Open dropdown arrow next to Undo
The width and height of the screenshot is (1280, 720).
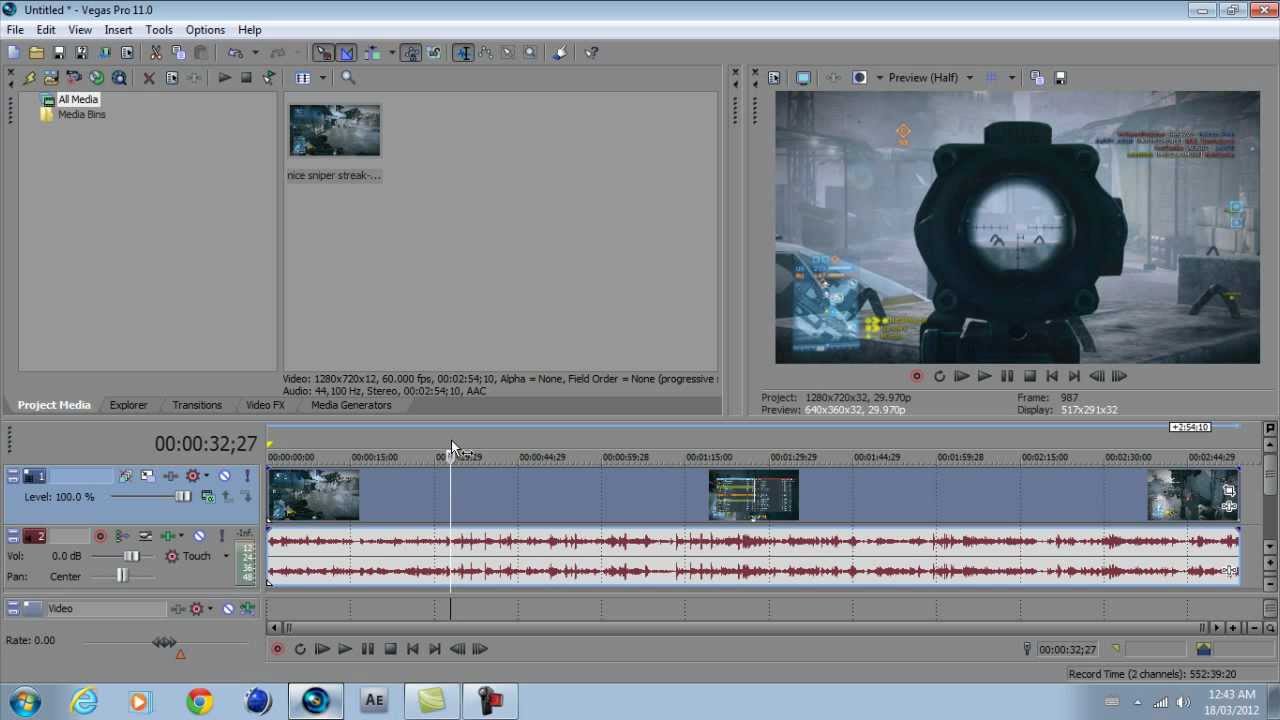pyautogui.click(x=255, y=53)
